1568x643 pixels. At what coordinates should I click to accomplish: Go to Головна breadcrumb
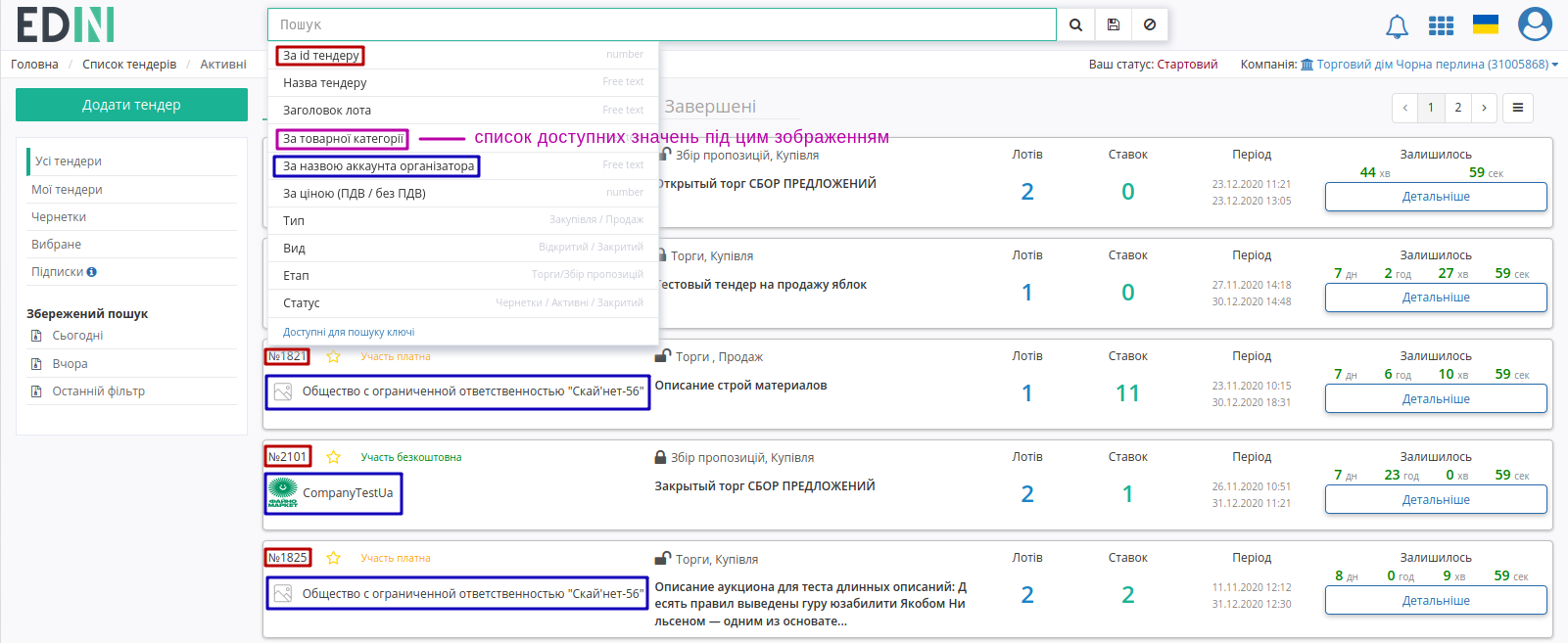[x=34, y=65]
